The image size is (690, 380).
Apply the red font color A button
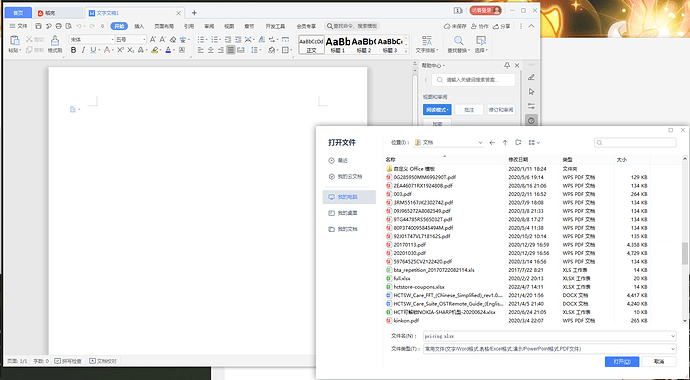coord(106,50)
